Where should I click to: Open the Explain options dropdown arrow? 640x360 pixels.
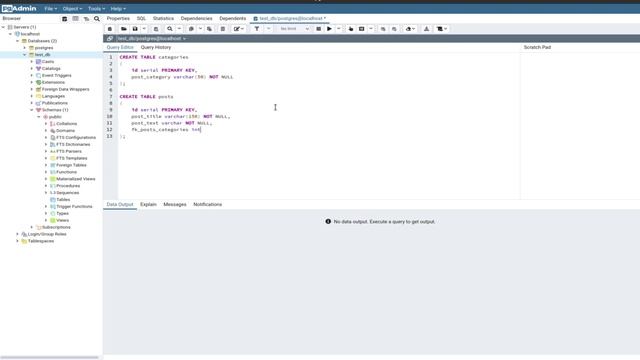[371, 29]
